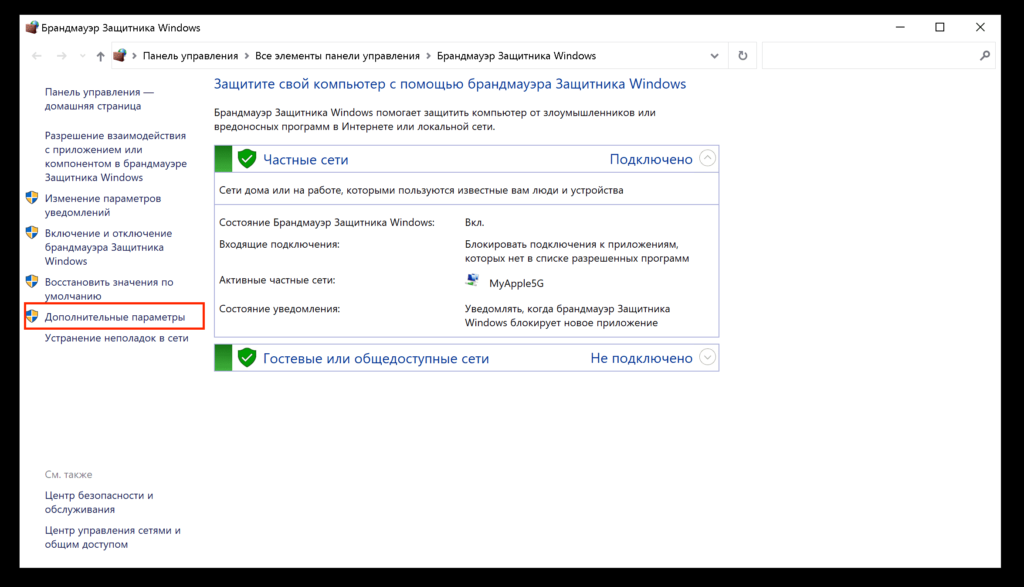The height and width of the screenshot is (587, 1024).
Task: Open 'Разрешение взаимодействия с приложением' link
Action: click(x=116, y=156)
